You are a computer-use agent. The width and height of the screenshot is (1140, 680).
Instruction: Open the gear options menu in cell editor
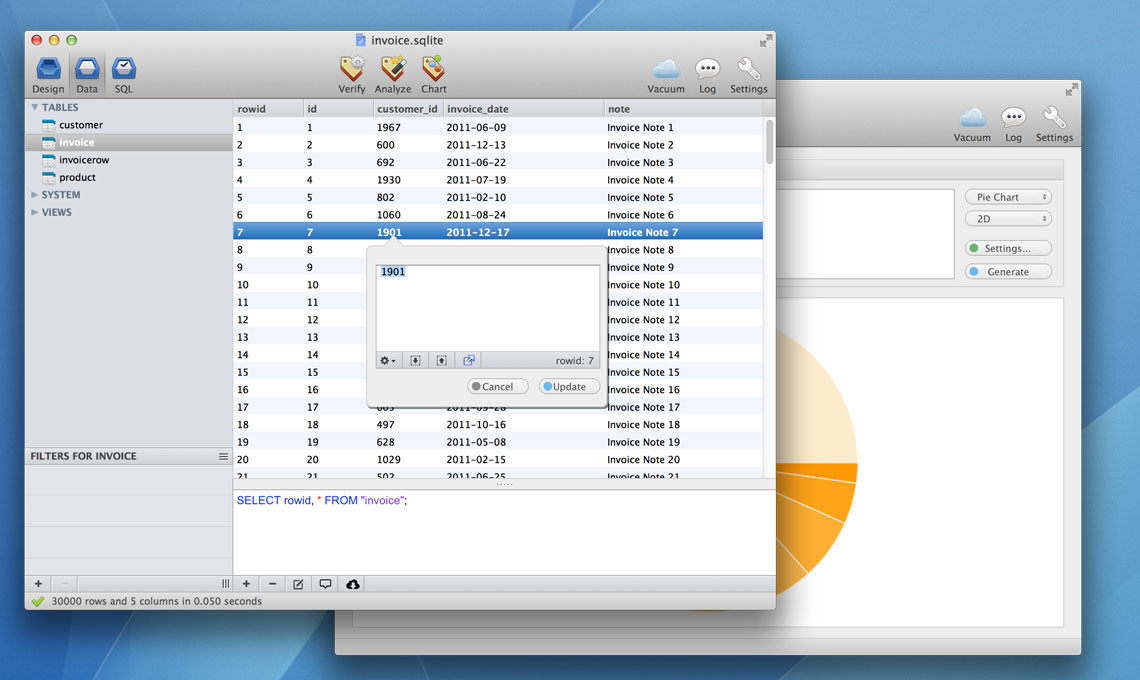click(x=388, y=361)
